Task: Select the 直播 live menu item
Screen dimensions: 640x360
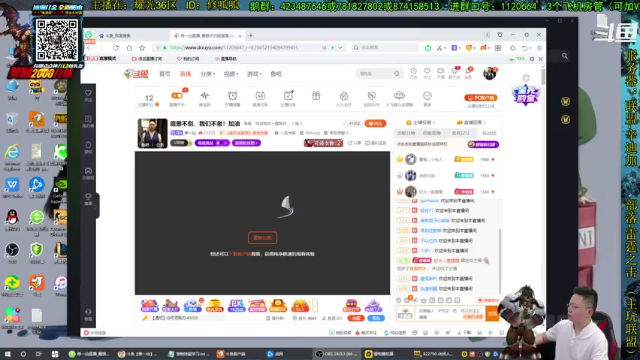Action: (x=185, y=74)
